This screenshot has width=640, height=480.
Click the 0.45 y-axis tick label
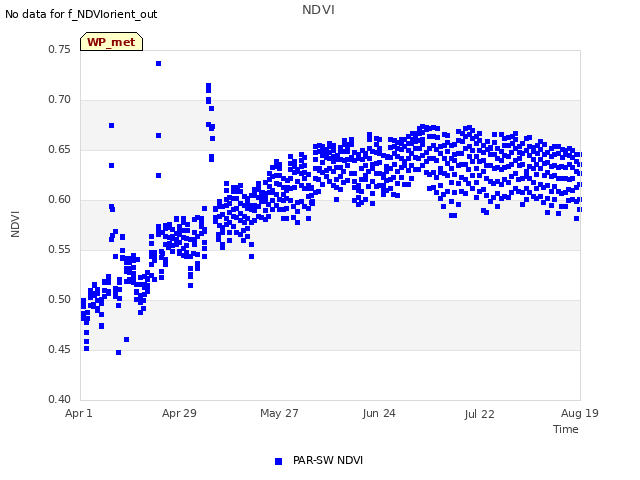(59, 349)
